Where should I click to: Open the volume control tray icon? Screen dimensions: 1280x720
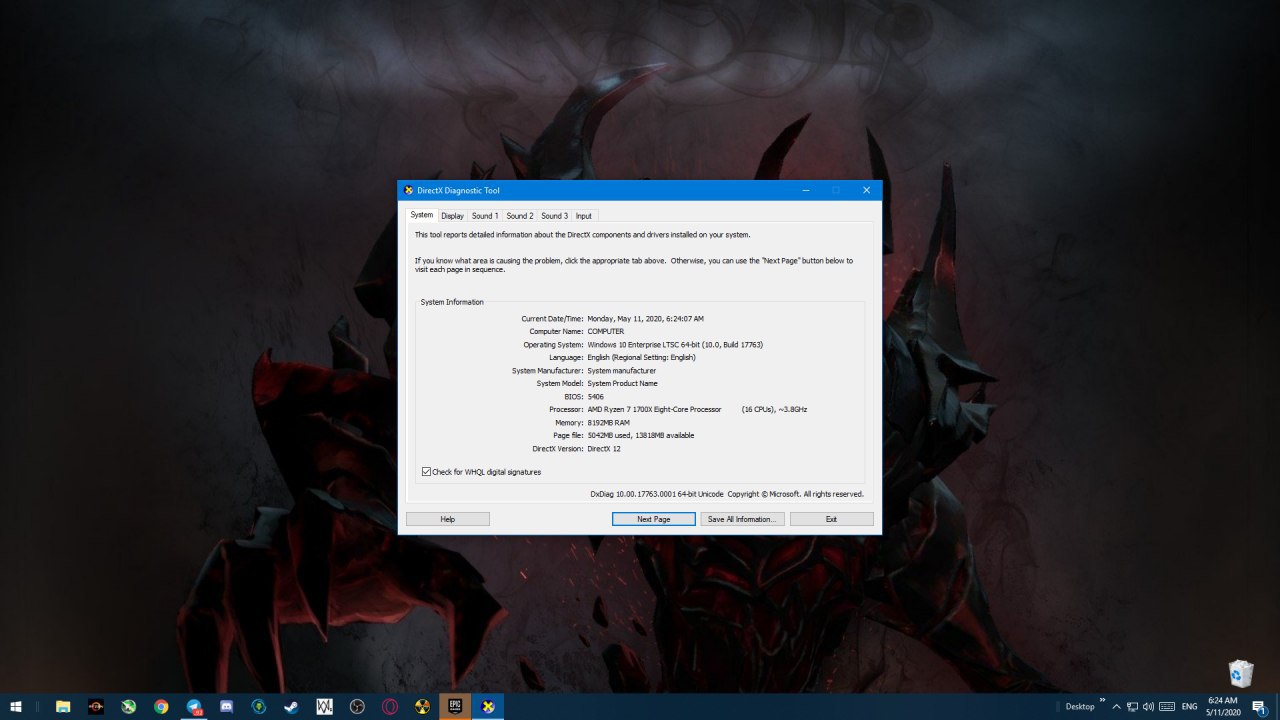1148,706
